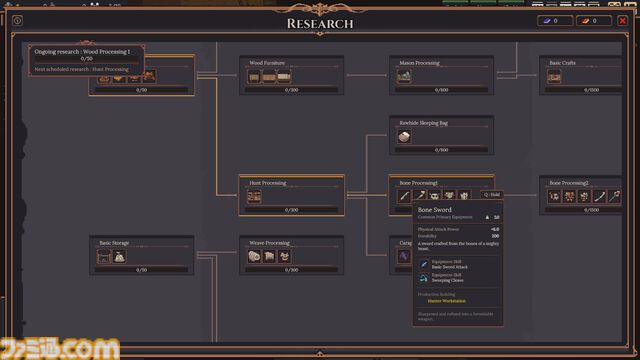Select the first icon in Bone Processing2
The height and width of the screenshot is (360, 640).
554,196
